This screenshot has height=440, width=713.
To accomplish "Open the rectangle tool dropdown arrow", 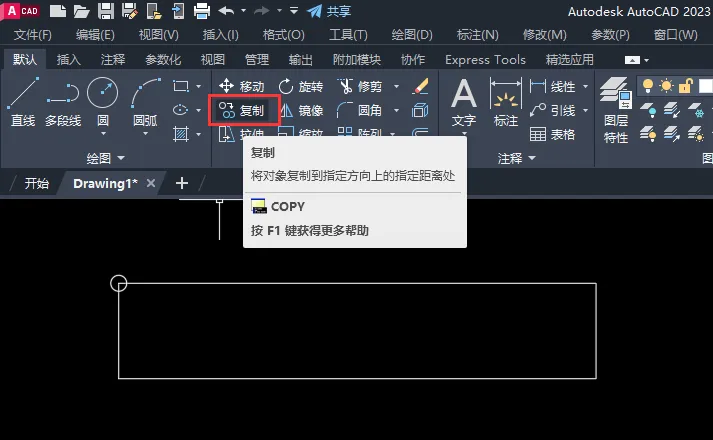I will pos(199,86).
